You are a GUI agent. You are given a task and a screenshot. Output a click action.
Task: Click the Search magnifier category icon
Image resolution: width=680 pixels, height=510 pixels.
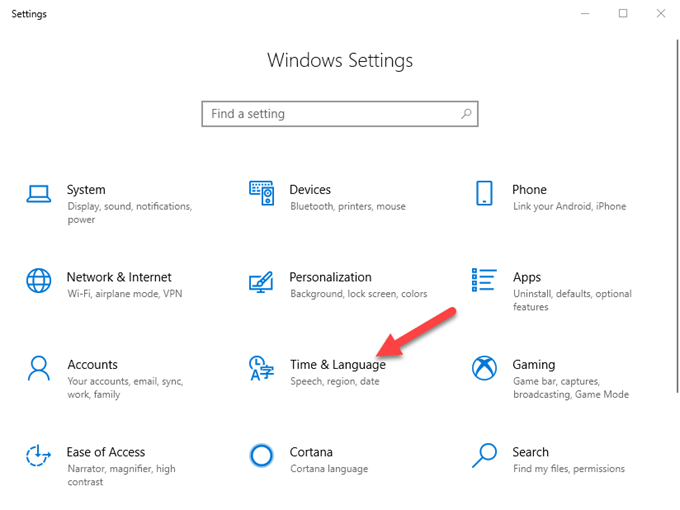(484, 456)
